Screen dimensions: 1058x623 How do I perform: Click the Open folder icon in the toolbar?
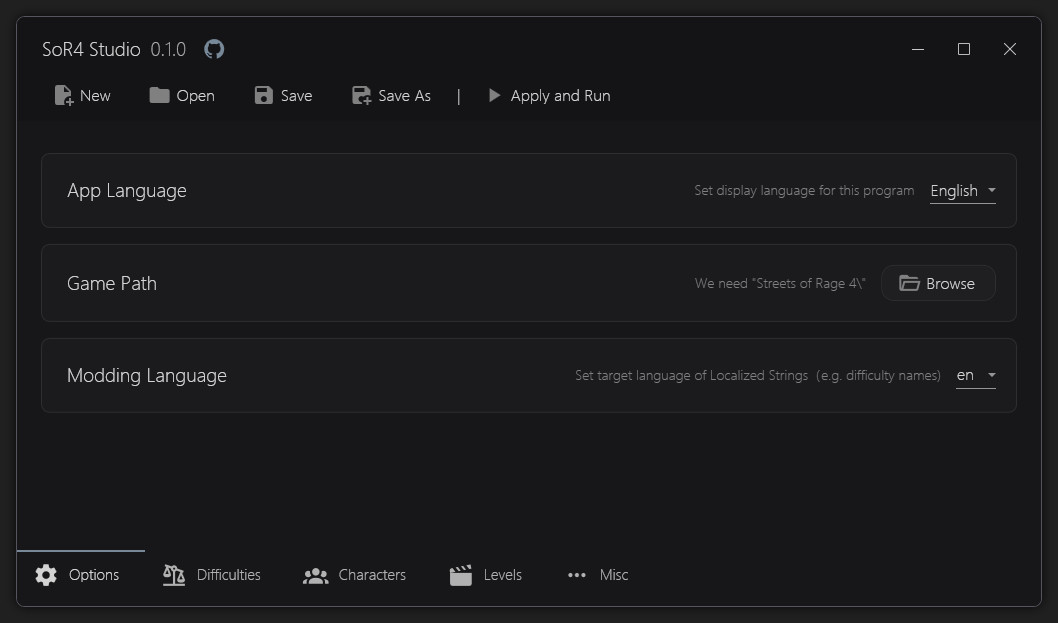pos(161,95)
